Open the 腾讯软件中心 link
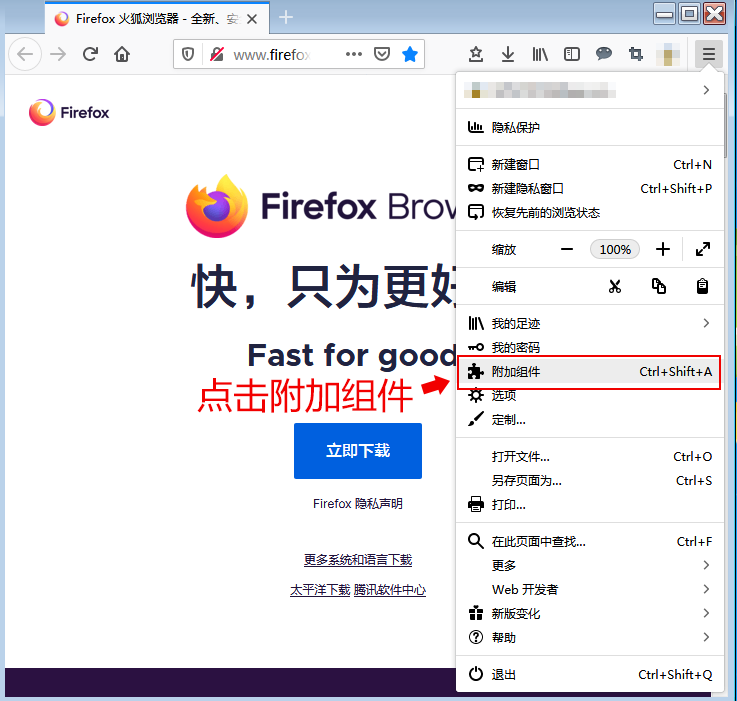Screen dimensions: 737x701 (390, 590)
